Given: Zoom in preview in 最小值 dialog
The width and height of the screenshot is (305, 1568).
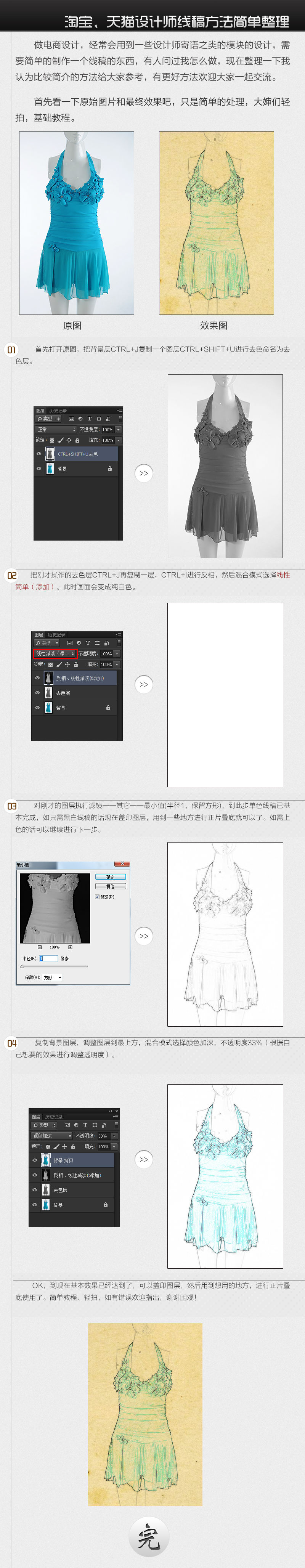Looking at the screenshot, I should tap(70, 947).
